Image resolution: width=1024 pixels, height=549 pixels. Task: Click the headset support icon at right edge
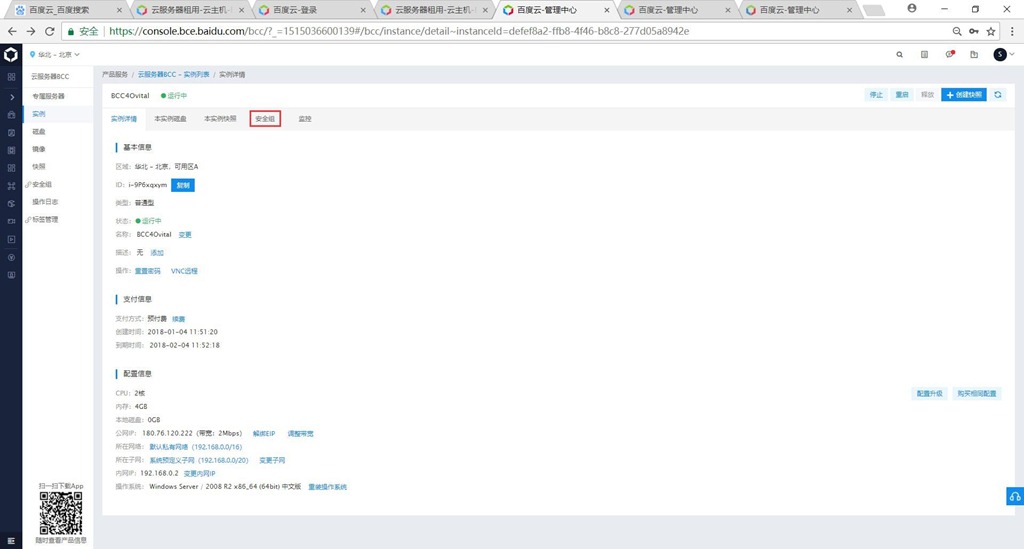[x=1014, y=497]
